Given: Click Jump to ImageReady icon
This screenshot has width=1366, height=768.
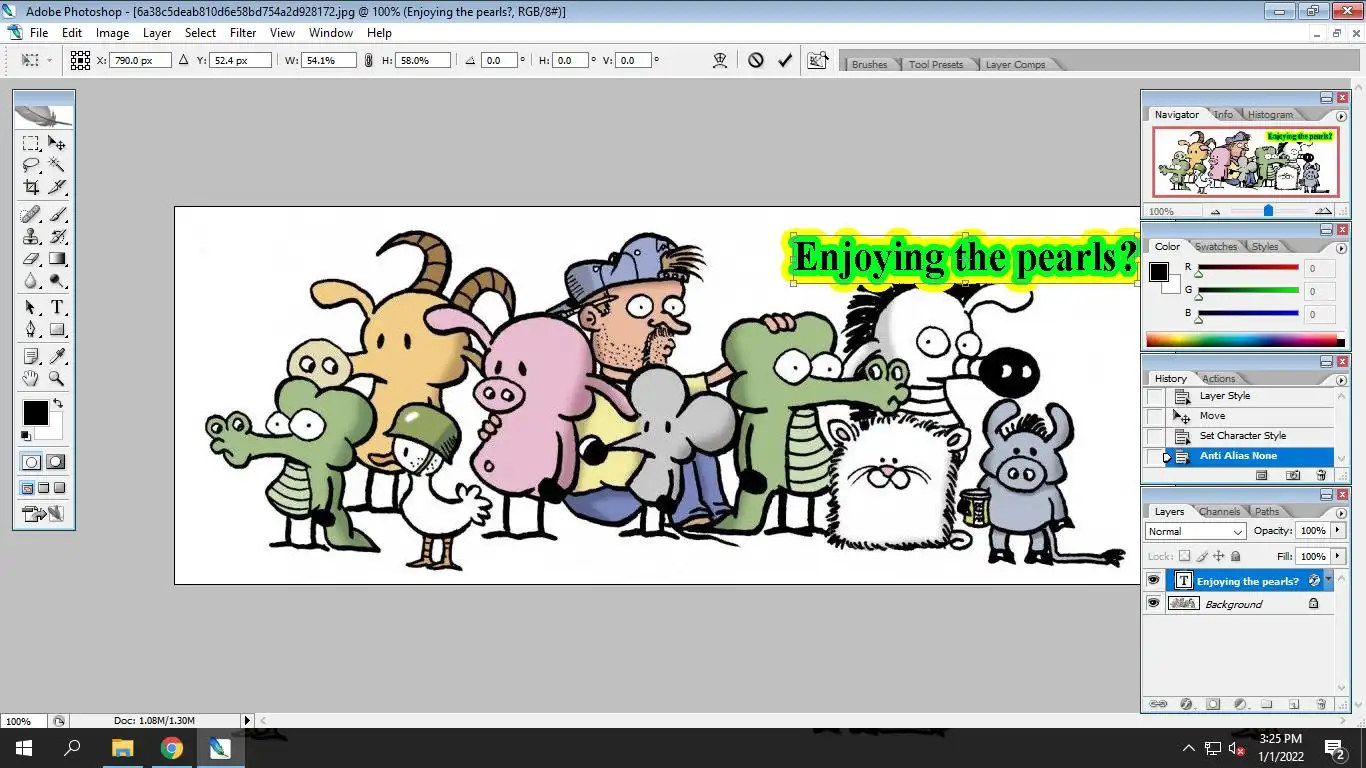Looking at the screenshot, I should (44, 514).
